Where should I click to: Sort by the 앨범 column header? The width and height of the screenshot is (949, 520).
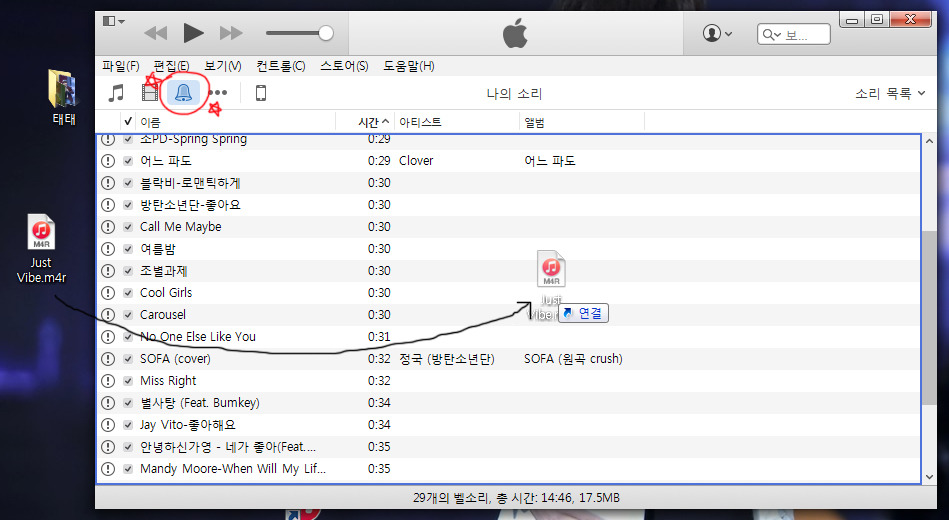click(x=534, y=122)
